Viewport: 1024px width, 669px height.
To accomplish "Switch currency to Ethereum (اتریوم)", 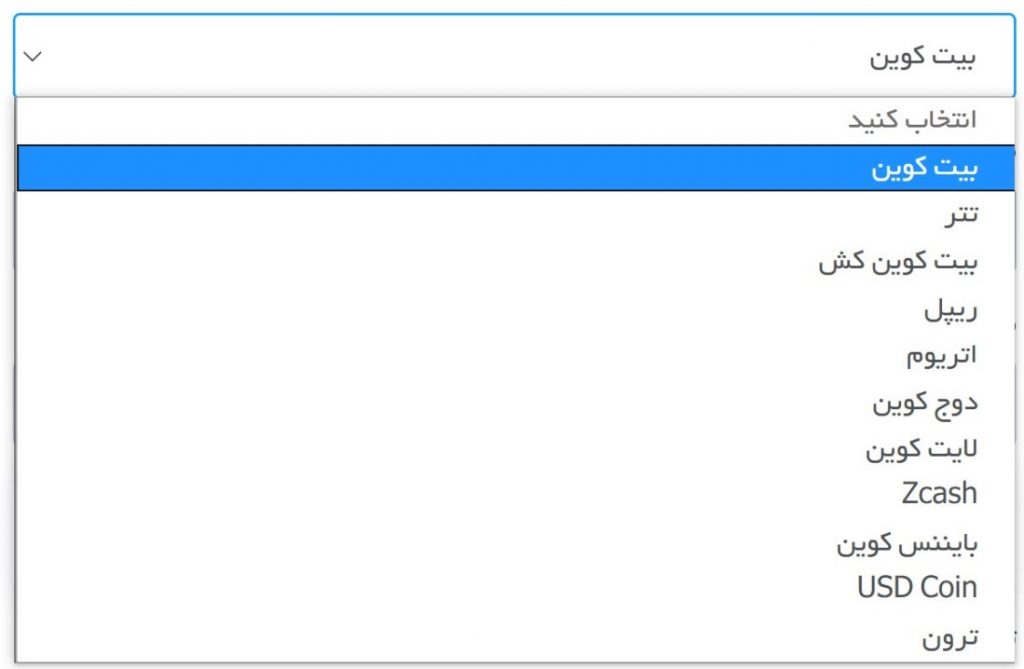I will 515,355.
